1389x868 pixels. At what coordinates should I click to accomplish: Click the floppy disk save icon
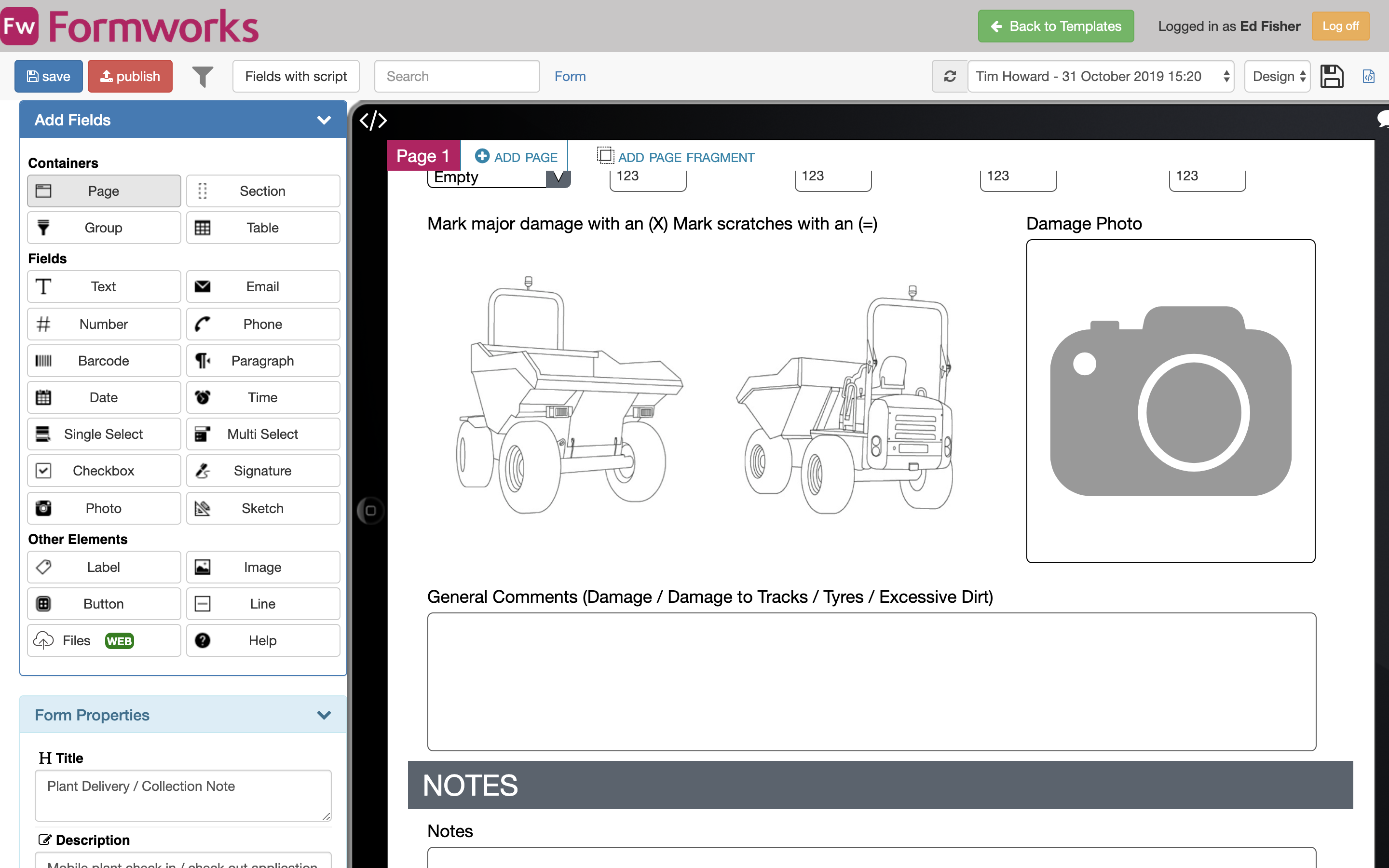(x=1332, y=76)
